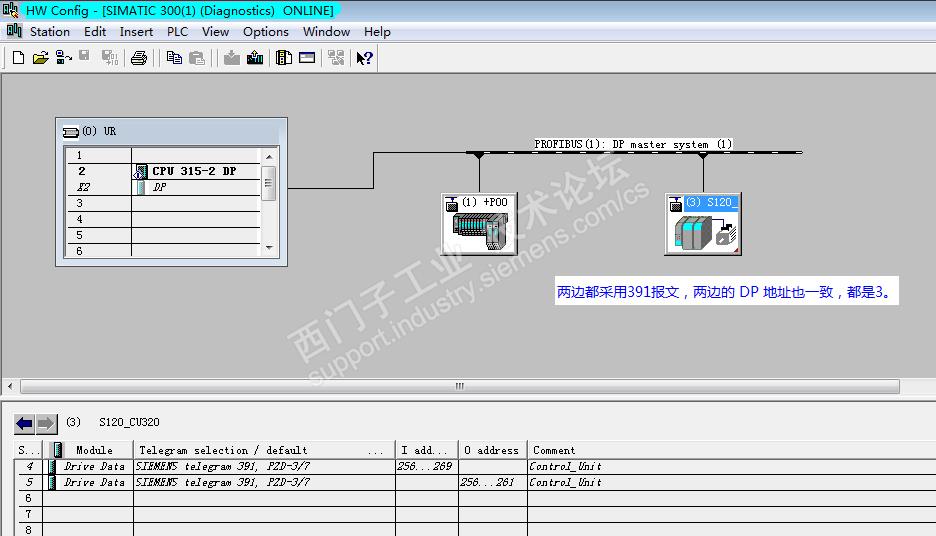Open the Insert menu

click(136, 32)
